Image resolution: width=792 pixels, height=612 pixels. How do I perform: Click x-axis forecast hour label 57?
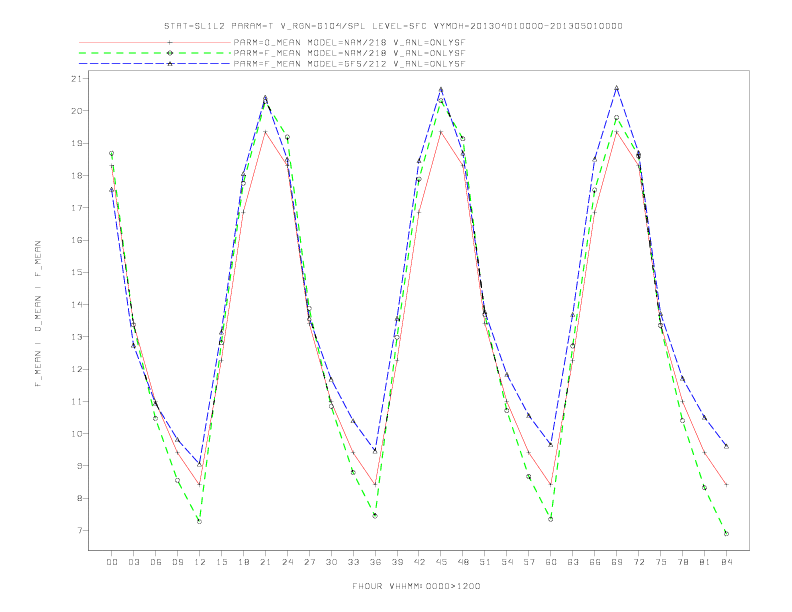click(x=529, y=562)
